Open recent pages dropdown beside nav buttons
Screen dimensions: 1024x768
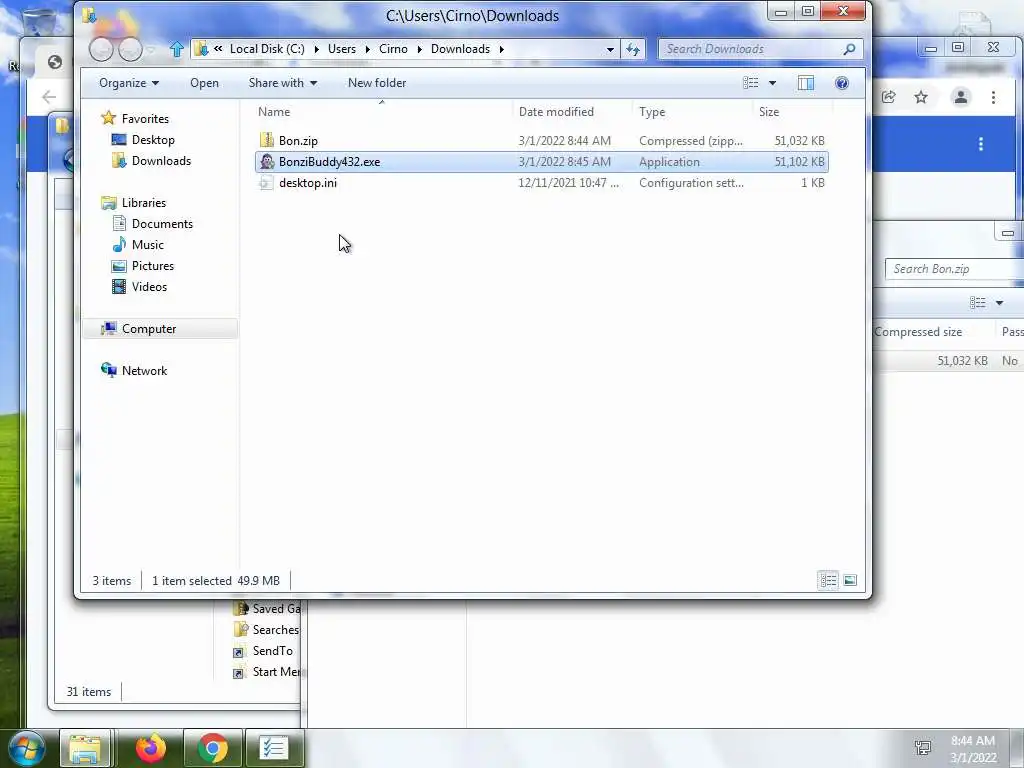151,50
